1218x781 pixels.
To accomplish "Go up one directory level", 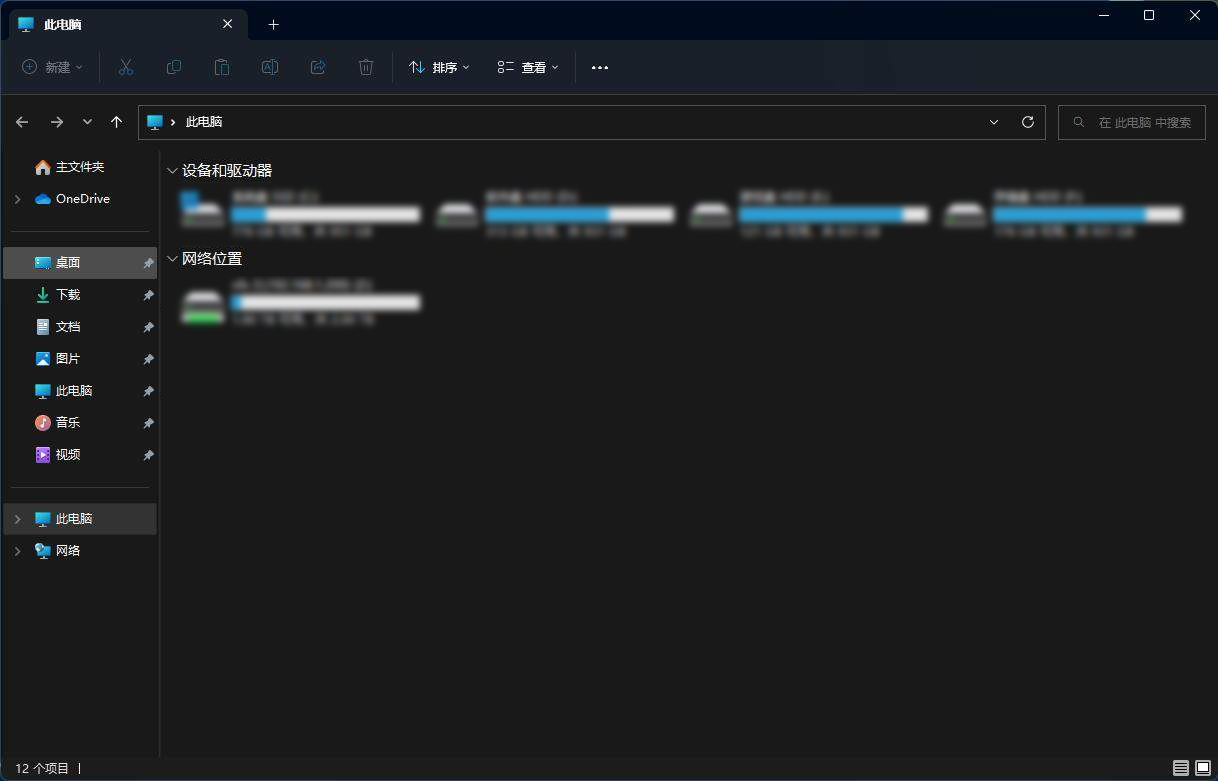I will [117, 122].
